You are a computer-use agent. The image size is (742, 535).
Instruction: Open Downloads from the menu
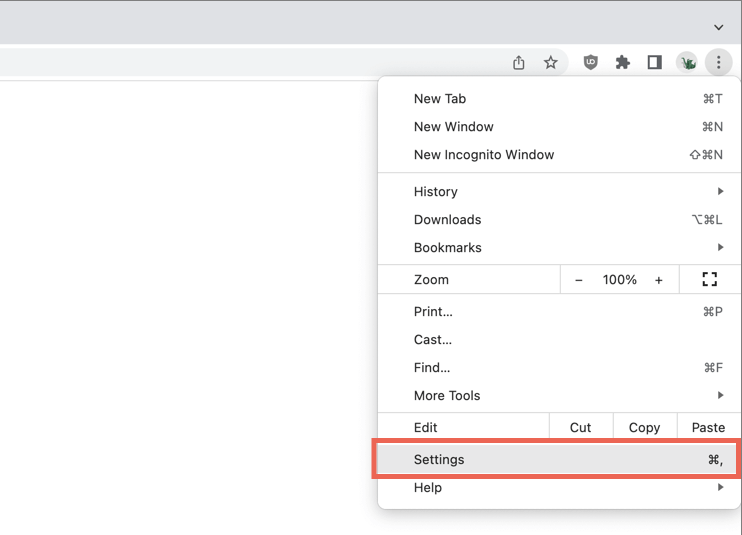click(448, 220)
